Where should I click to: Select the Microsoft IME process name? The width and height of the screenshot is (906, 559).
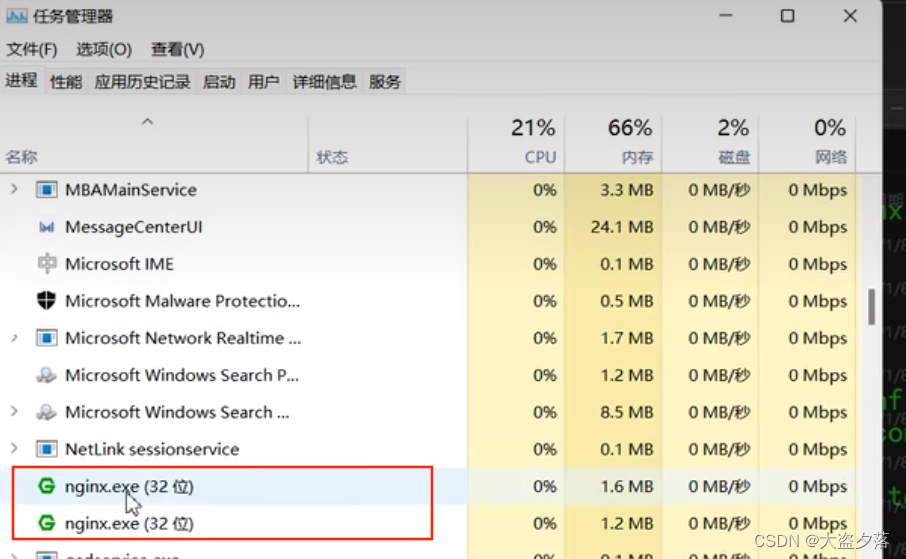click(120, 264)
